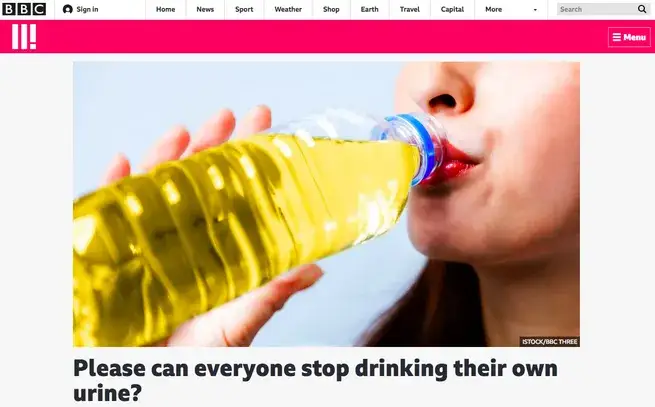Go to the Travel nav link
The image size is (655, 407).
[410, 9]
